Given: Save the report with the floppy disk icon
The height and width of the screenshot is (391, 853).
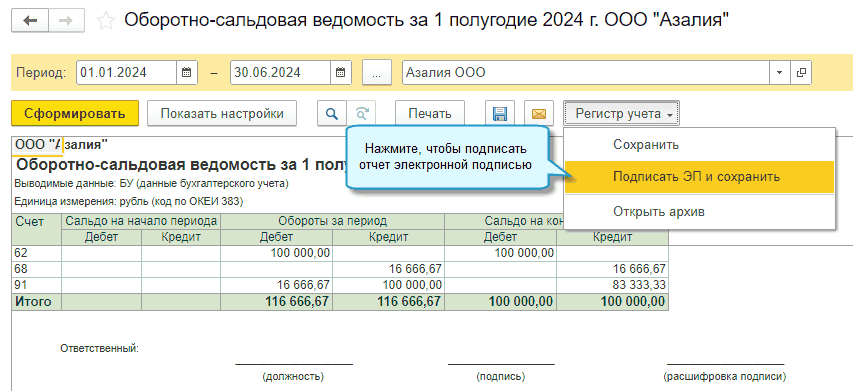Looking at the screenshot, I should coord(499,114).
